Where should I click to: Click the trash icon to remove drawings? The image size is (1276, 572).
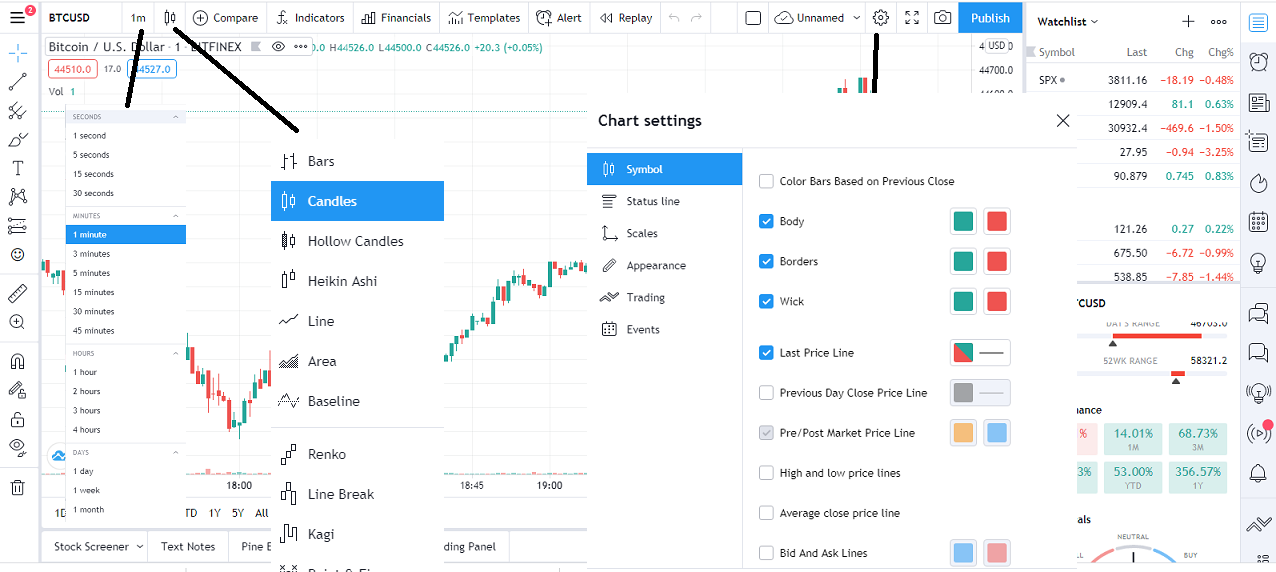(17, 487)
